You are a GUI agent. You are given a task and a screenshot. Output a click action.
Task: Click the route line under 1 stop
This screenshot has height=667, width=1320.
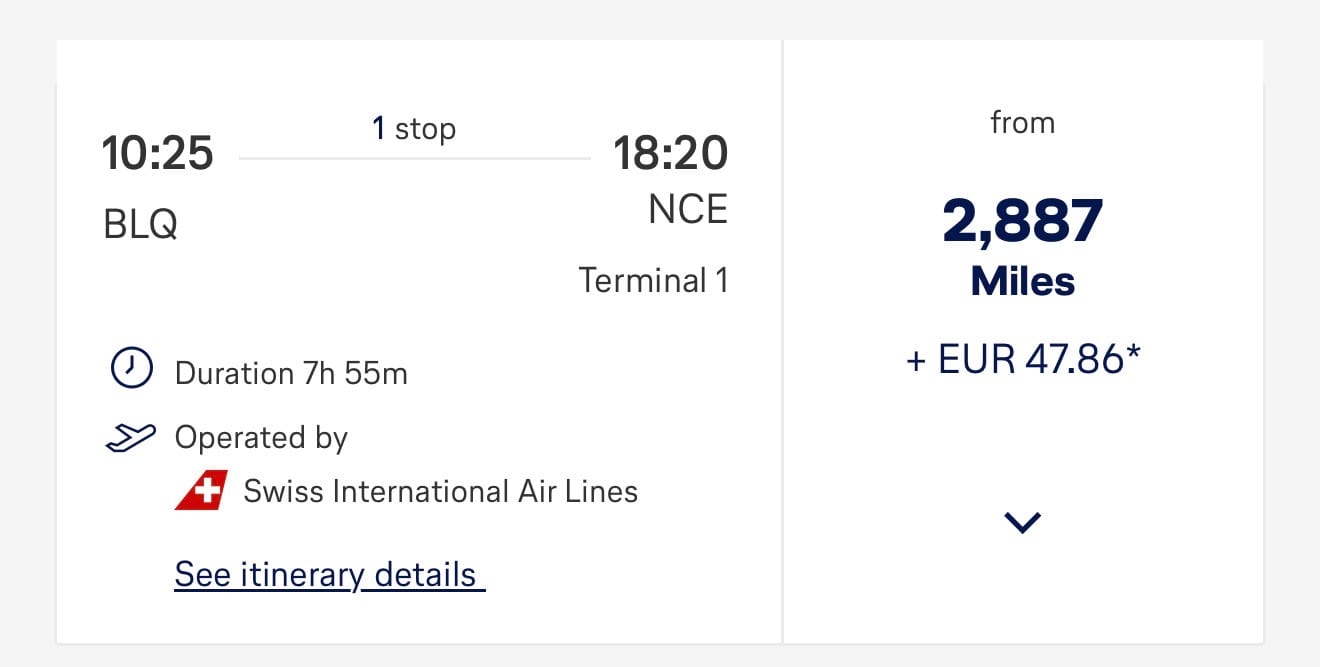point(414,158)
